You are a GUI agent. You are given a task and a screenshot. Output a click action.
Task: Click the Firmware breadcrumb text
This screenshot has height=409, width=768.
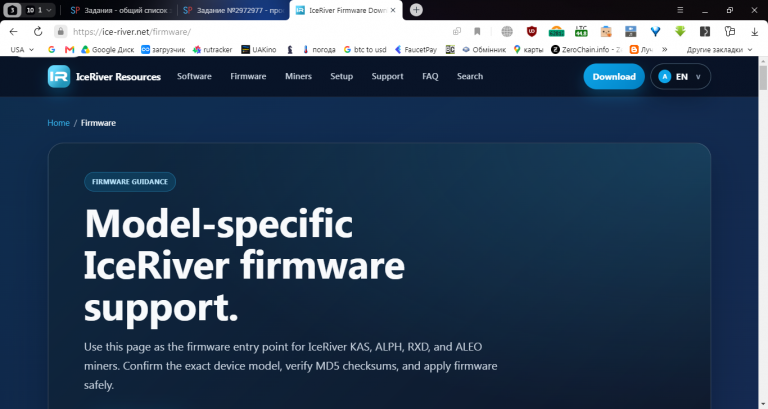[x=98, y=123]
